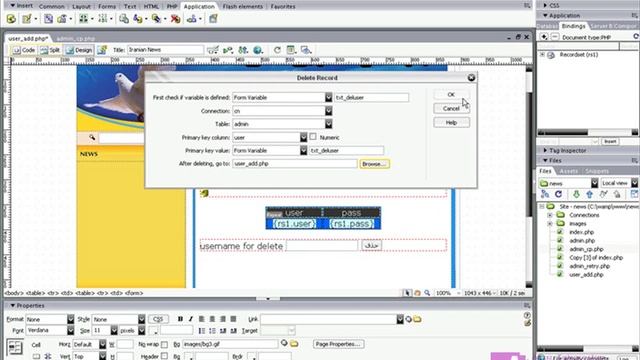This screenshot has width=640, height=360.
Task: Click the After deleting go to field
Action: (x=294, y=164)
